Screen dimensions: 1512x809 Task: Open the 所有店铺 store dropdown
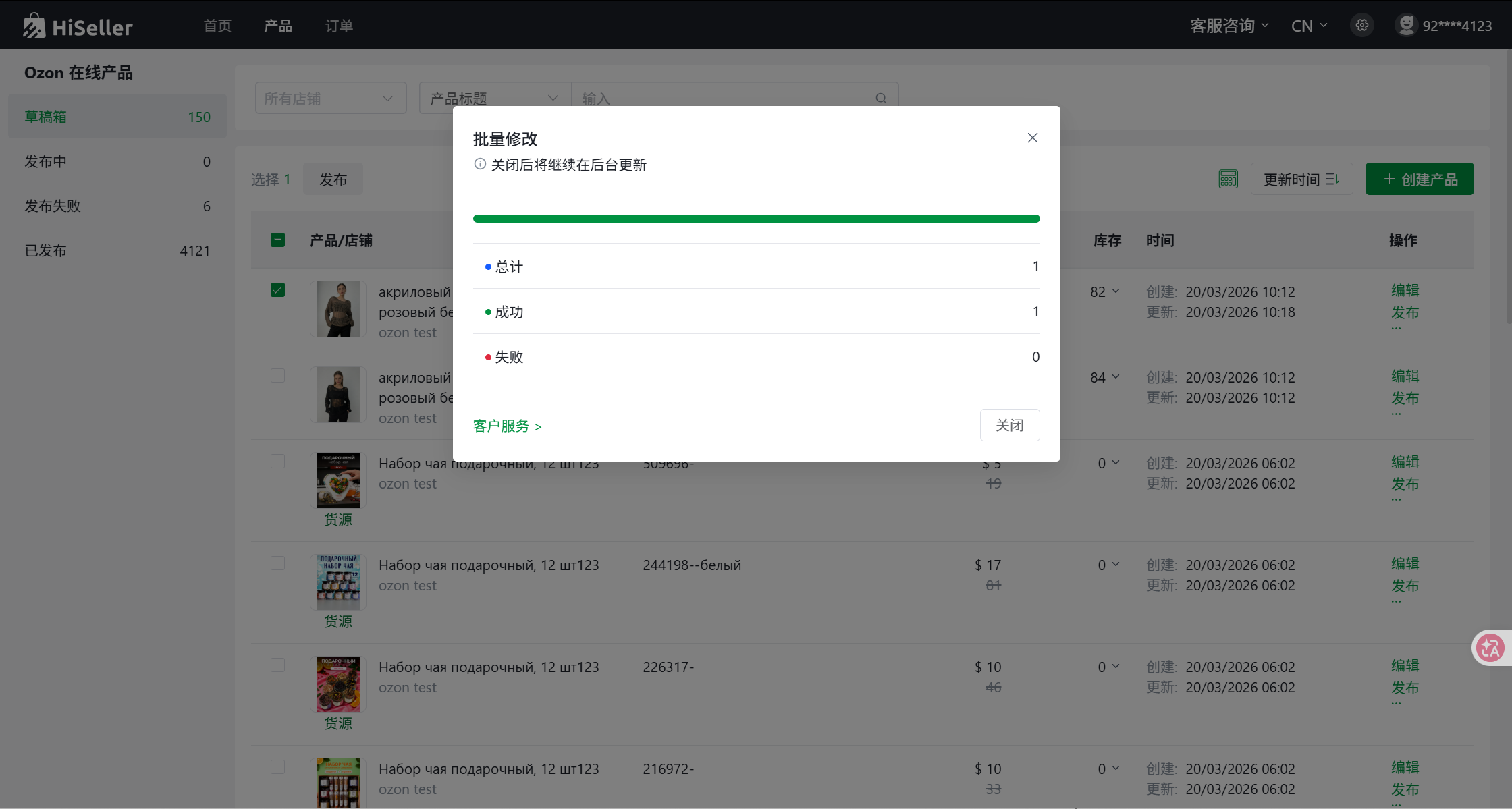(330, 99)
